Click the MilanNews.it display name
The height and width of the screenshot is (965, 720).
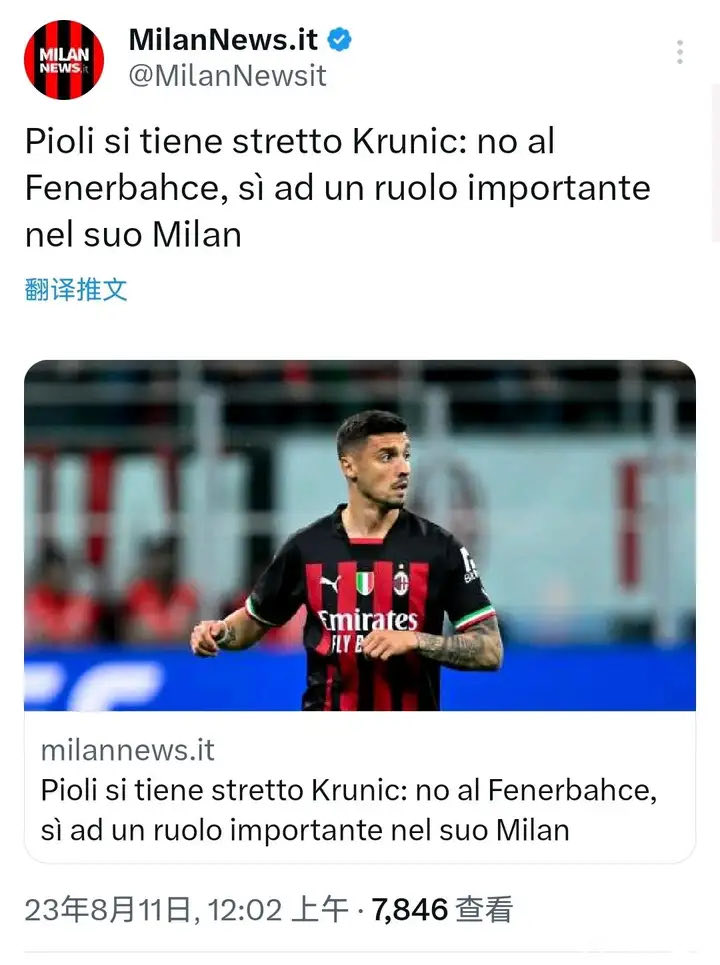tap(223, 40)
